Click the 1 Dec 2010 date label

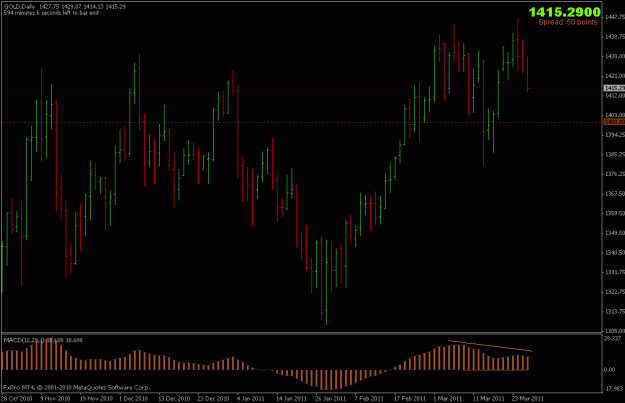click(x=134, y=398)
